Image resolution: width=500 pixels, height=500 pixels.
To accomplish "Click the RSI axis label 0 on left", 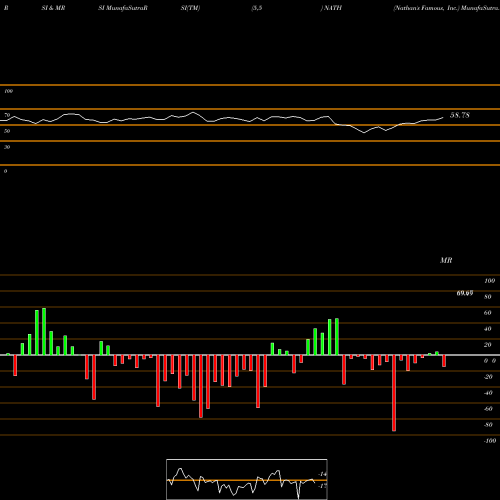I will (x=5, y=171).
